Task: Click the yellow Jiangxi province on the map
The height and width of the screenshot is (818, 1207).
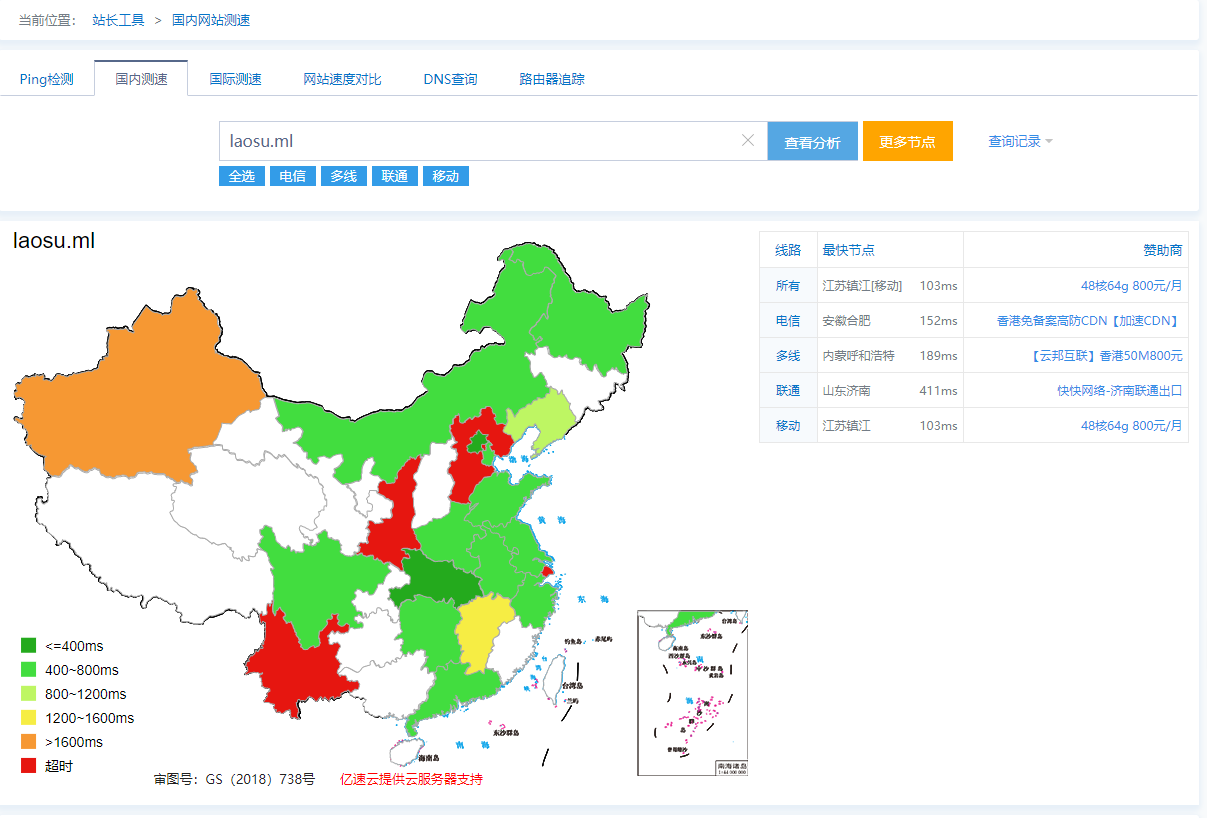Action: click(x=482, y=632)
